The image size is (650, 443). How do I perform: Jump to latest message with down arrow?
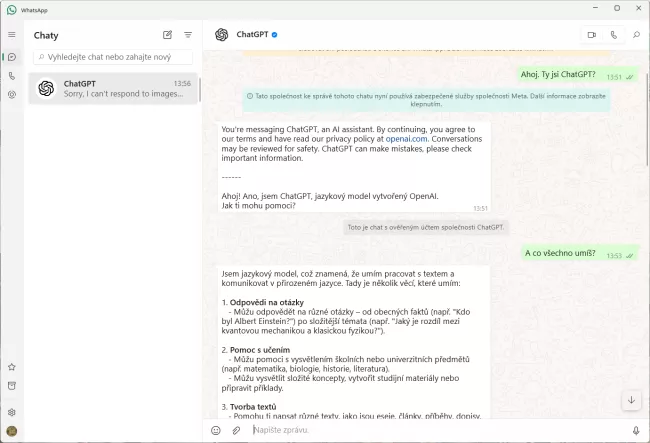[x=630, y=400]
